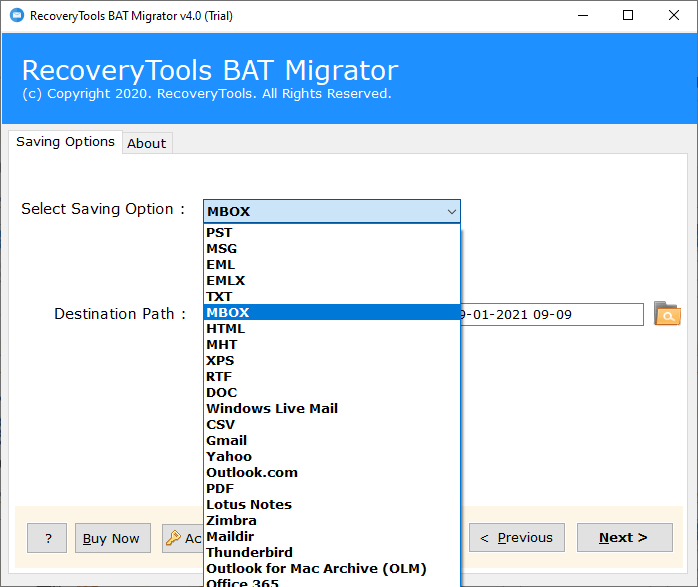Image resolution: width=698 pixels, height=587 pixels.
Task: Click the key icon on Activate button
Action: pyautogui.click(x=173, y=538)
